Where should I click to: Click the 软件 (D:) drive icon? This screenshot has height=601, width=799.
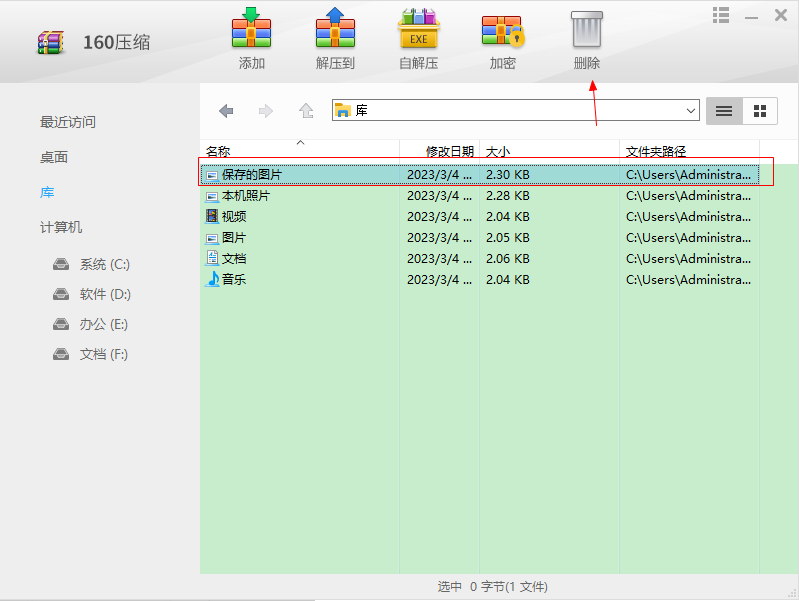tap(61, 294)
